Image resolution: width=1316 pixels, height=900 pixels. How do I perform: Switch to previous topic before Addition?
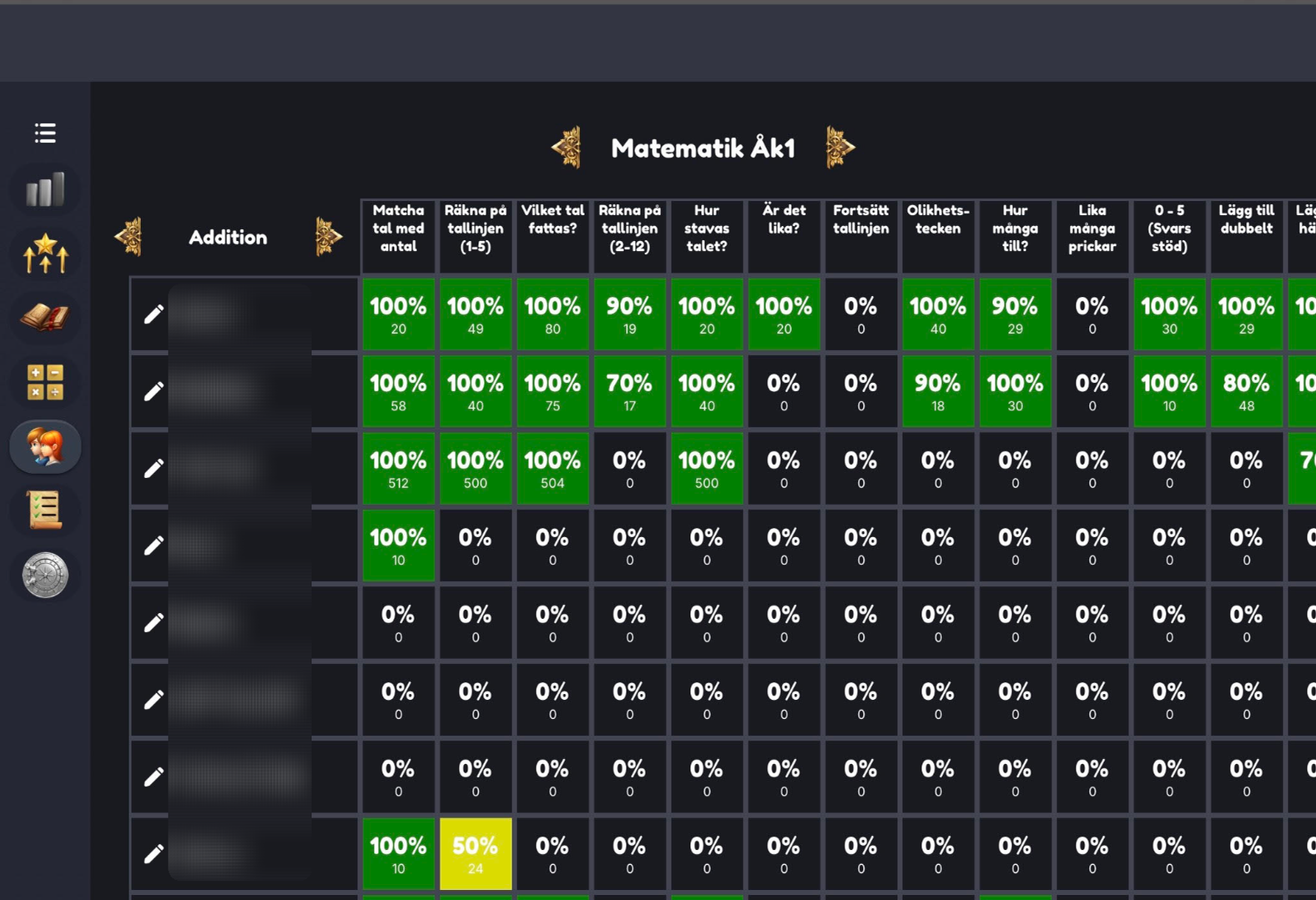[129, 237]
